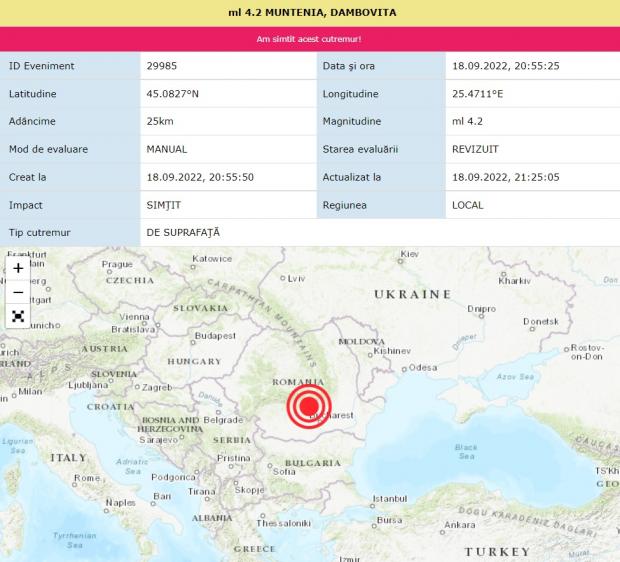Select longitude value 25.4711°E
Image resolution: width=620 pixels, height=562 pixels.
[x=478, y=94]
